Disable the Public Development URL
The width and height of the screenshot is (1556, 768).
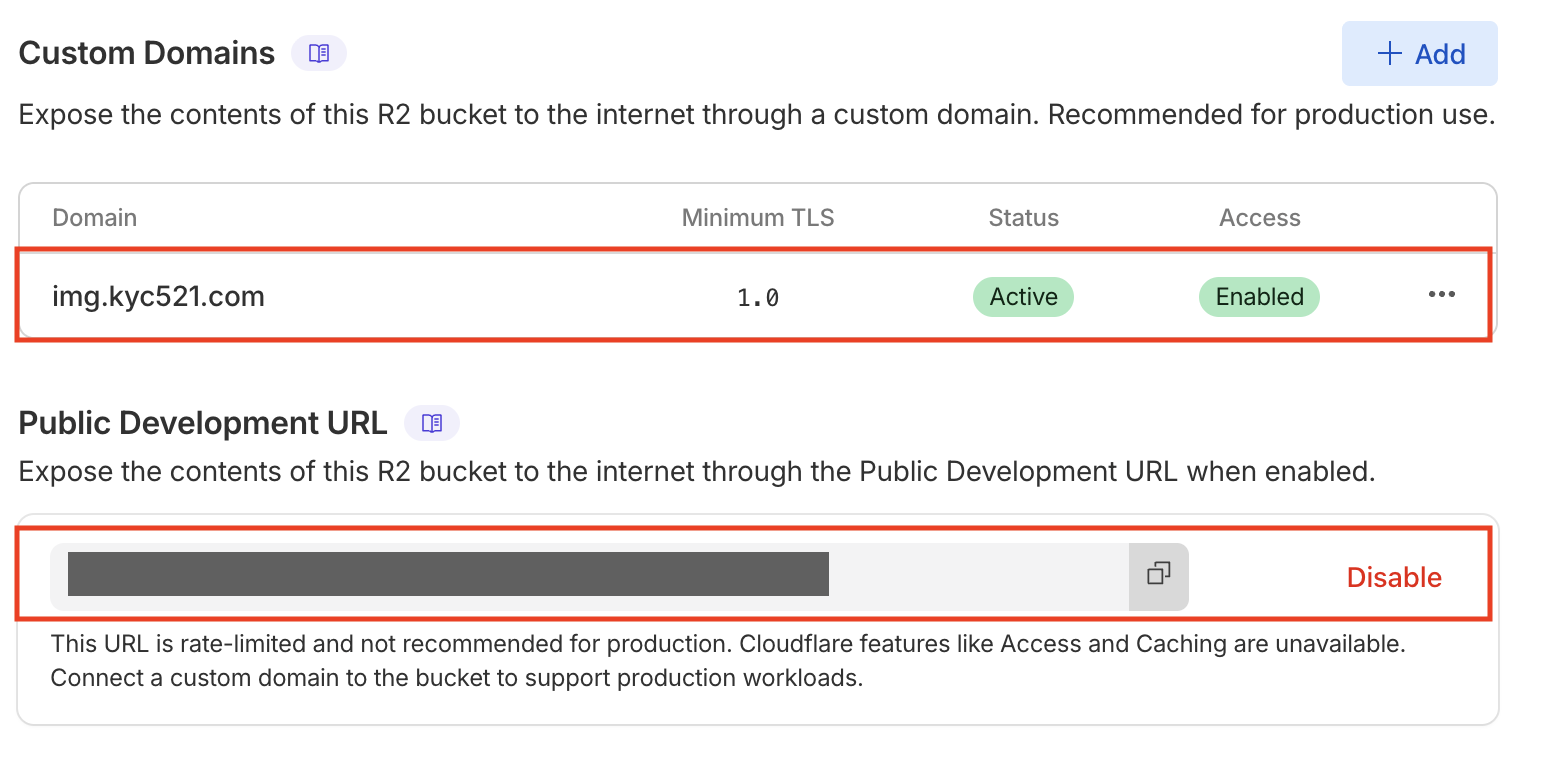pos(1394,577)
